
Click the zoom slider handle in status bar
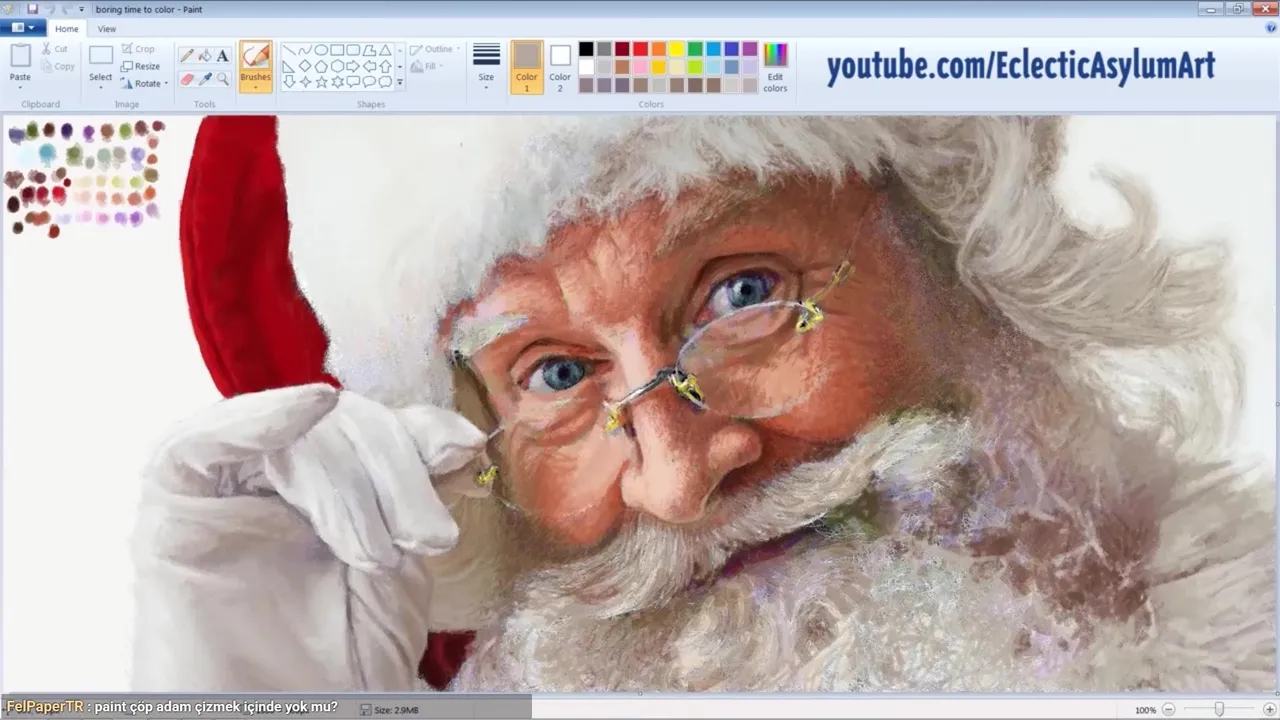[x=1219, y=709]
